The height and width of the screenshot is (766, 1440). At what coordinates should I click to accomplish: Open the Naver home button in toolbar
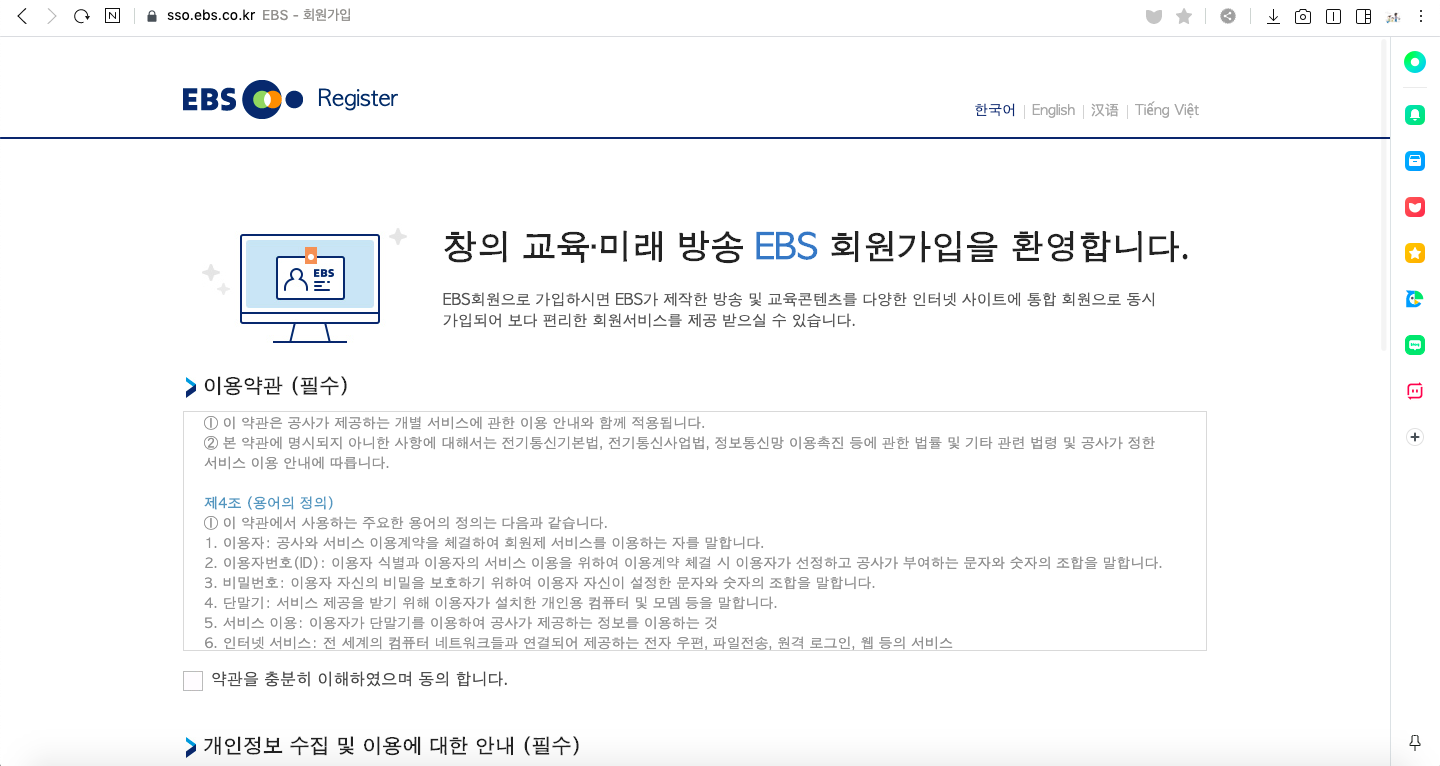(x=112, y=16)
